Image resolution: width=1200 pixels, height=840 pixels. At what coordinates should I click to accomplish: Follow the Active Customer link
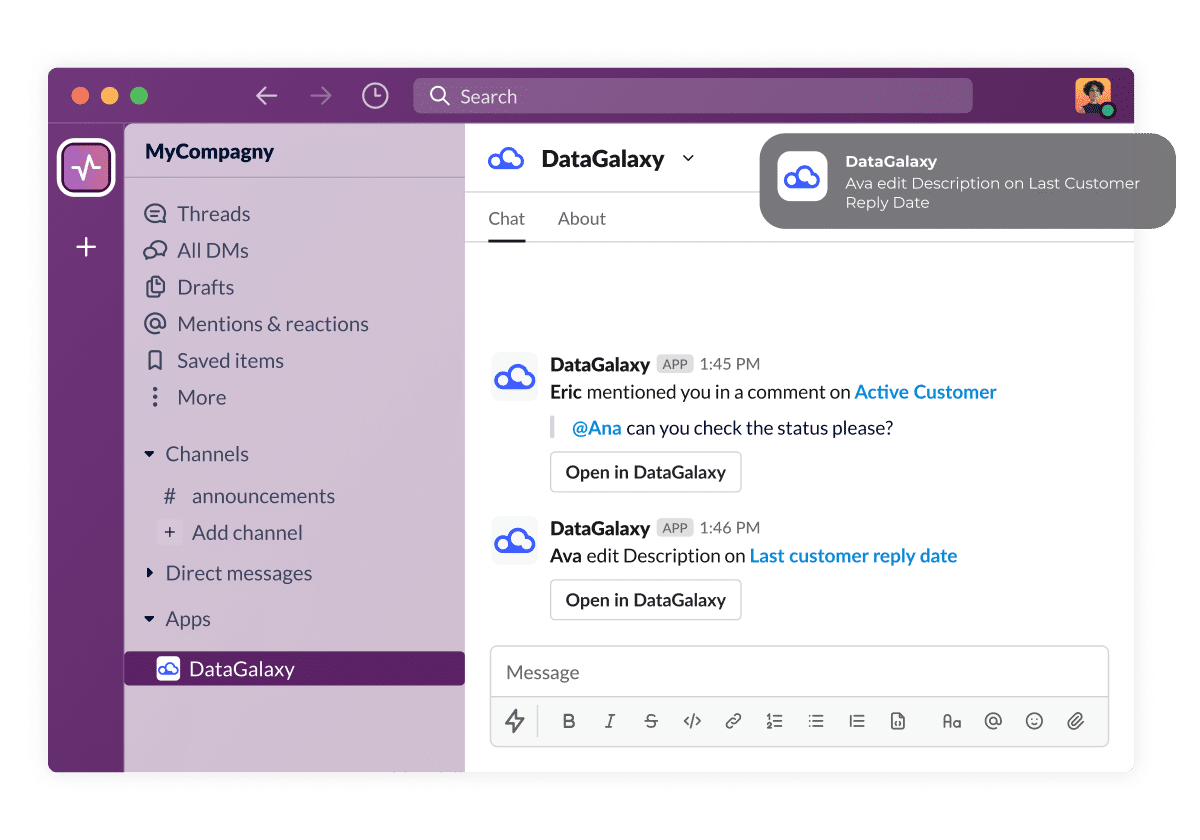(x=925, y=392)
